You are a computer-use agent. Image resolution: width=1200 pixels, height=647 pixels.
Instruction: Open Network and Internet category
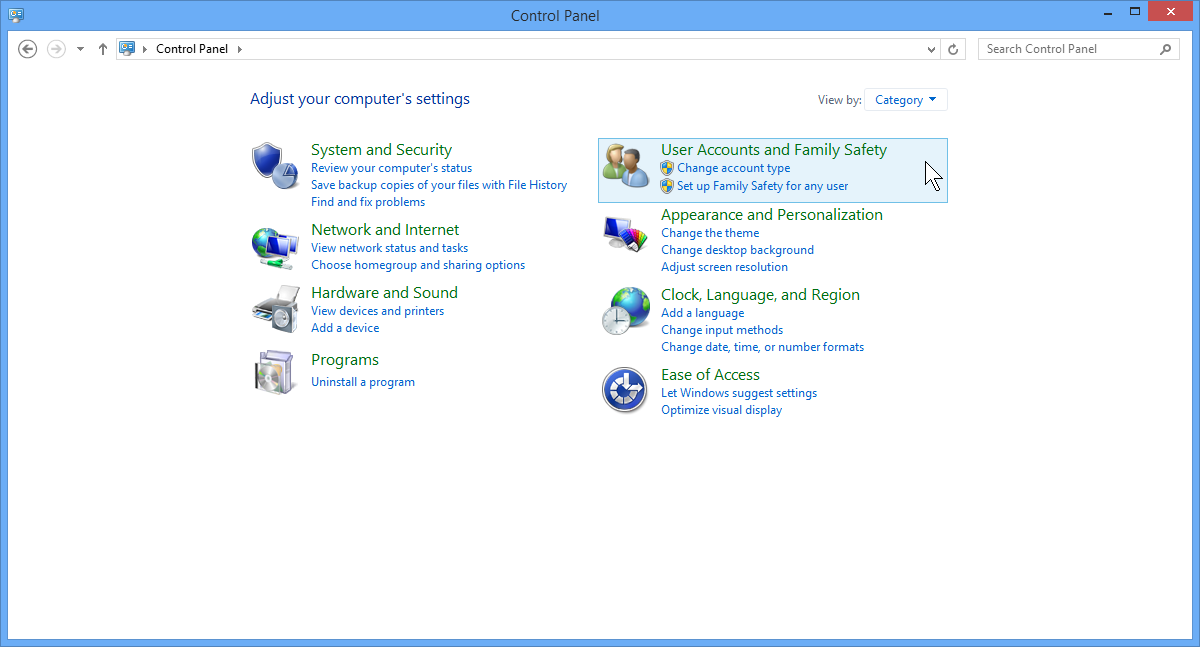click(x=385, y=230)
